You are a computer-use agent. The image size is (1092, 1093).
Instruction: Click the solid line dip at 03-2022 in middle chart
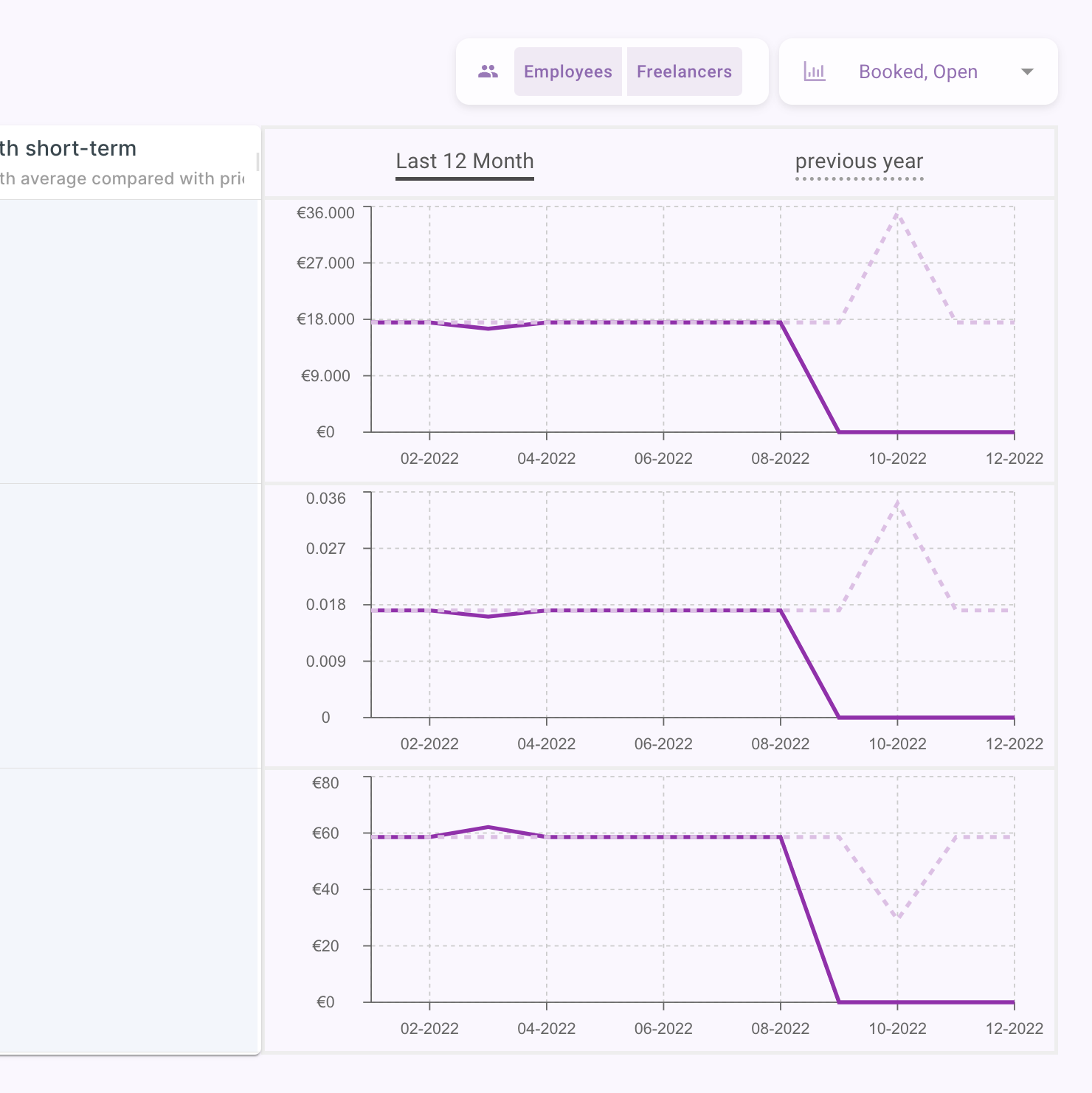click(488, 616)
